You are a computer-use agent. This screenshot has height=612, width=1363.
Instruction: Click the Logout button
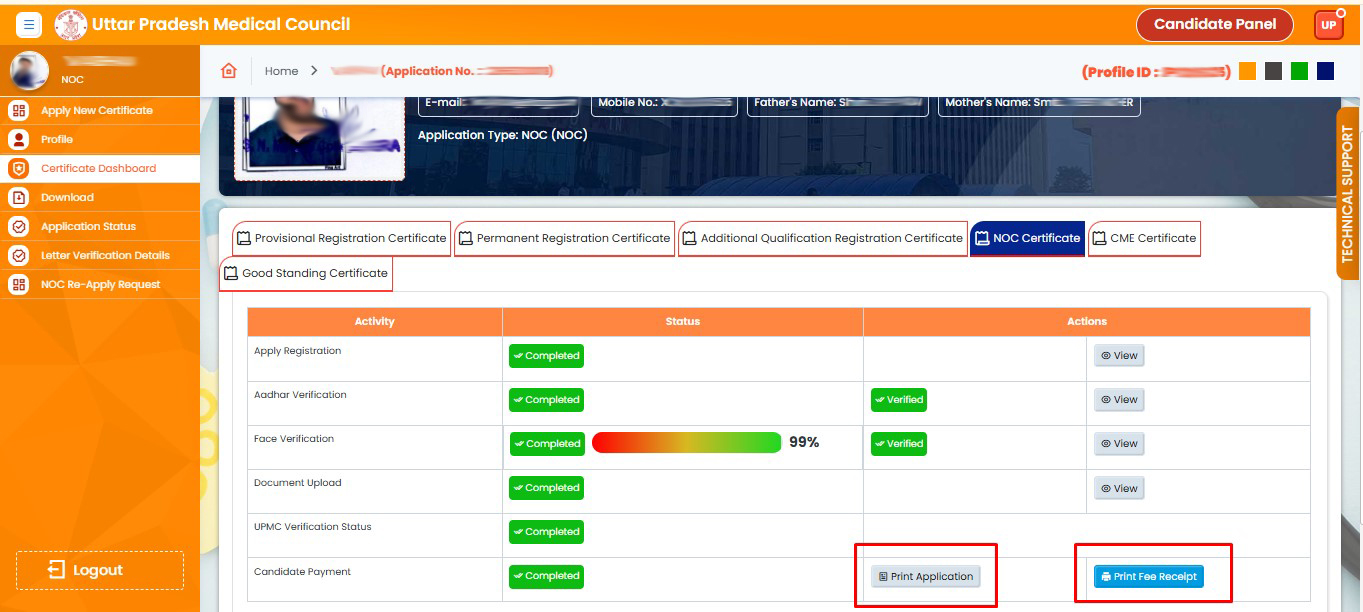99,570
